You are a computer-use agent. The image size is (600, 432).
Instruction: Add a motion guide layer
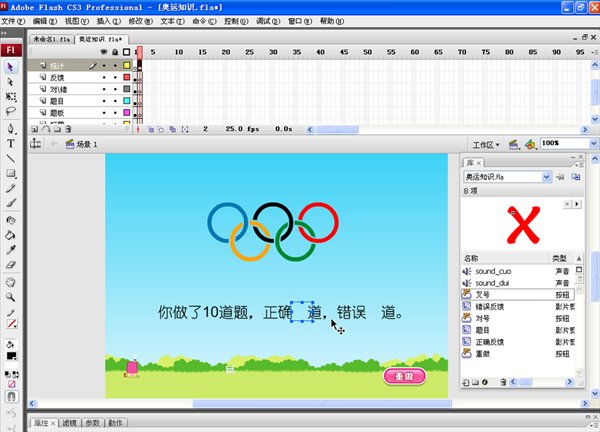pyautogui.click(x=46, y=129)
